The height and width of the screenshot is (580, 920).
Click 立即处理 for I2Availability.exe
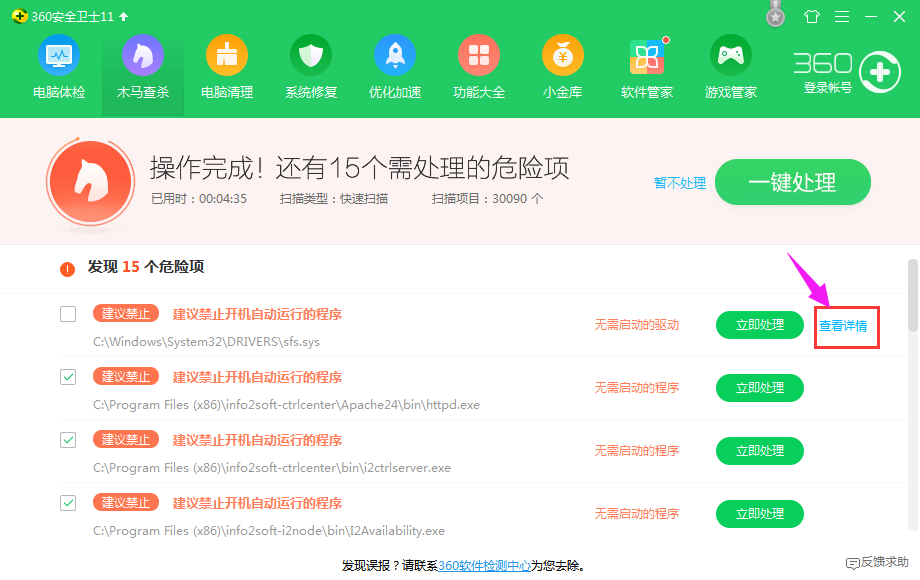[760, 514]
